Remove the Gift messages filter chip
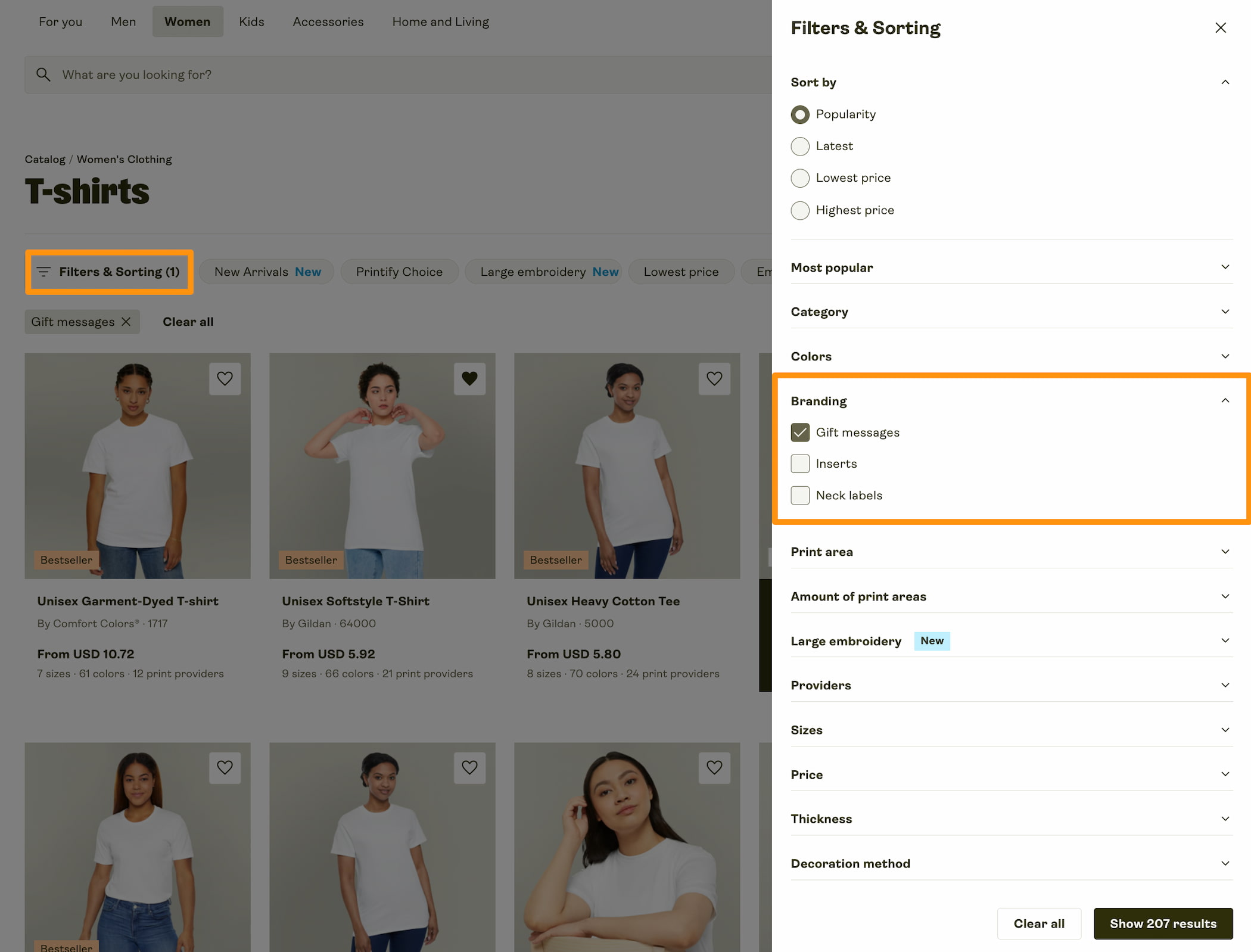Screen dimensions: 1251x952 pos(126,322)
